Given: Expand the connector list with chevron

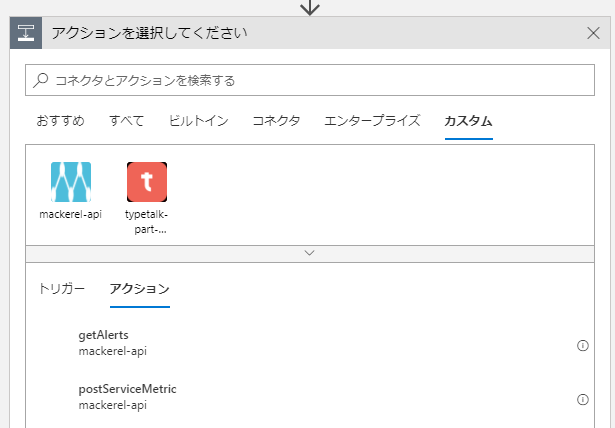Looking at the screenshot, I should click(x=310, y=254).
